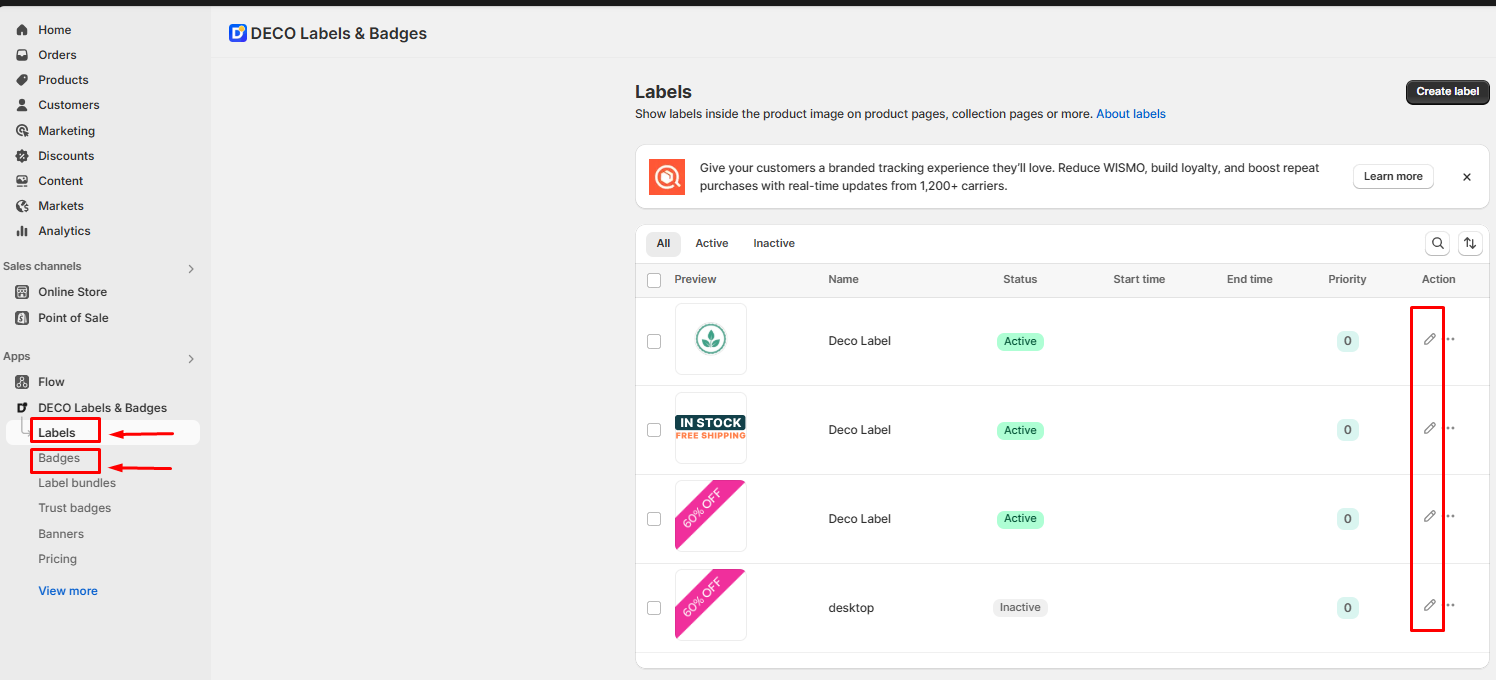The width and height of the screenshot is (1496, 680).
Task: Click the search icon in the labels table
Action: [1437, 243]
